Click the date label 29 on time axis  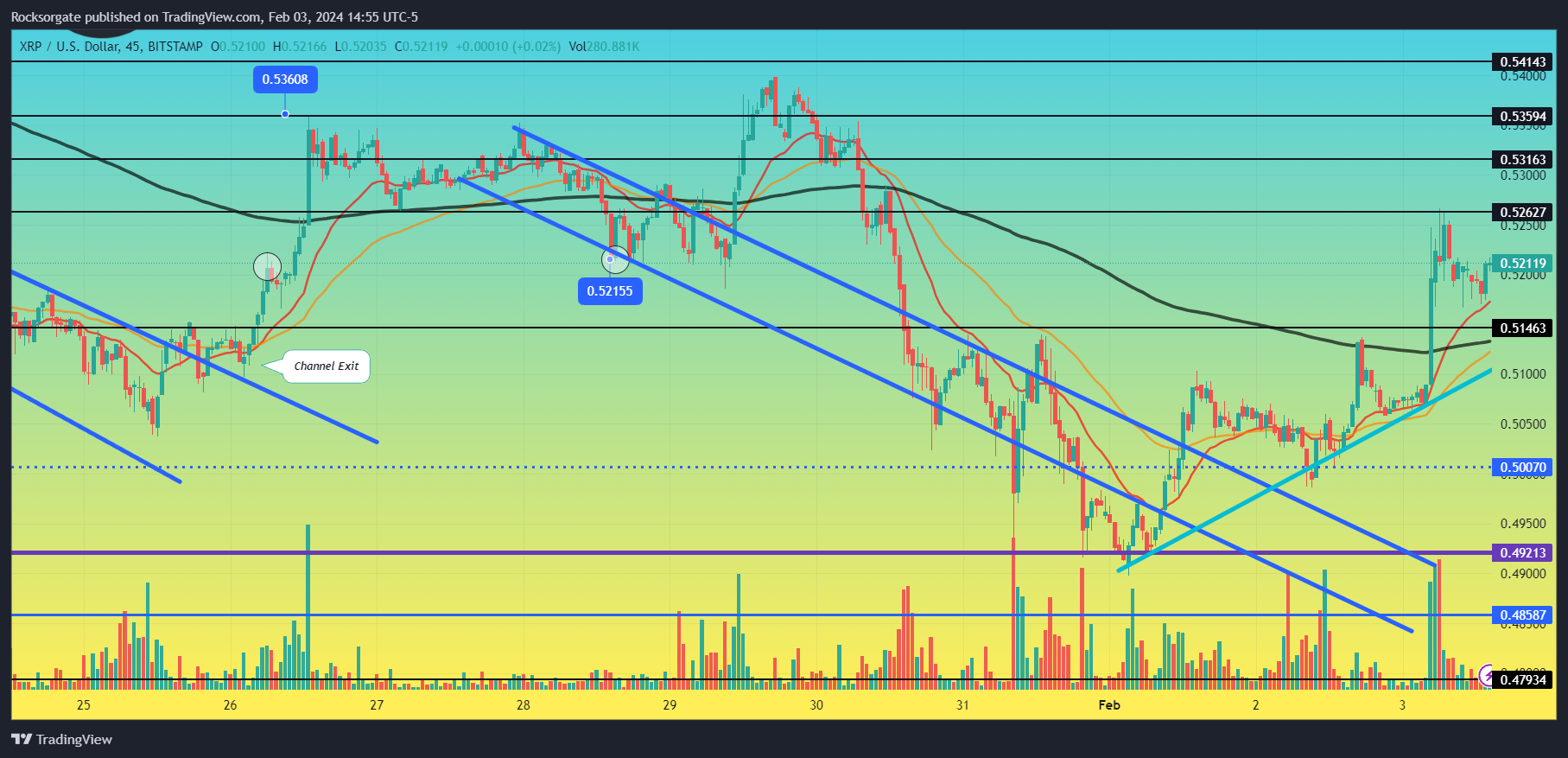(x=670, y=705)
